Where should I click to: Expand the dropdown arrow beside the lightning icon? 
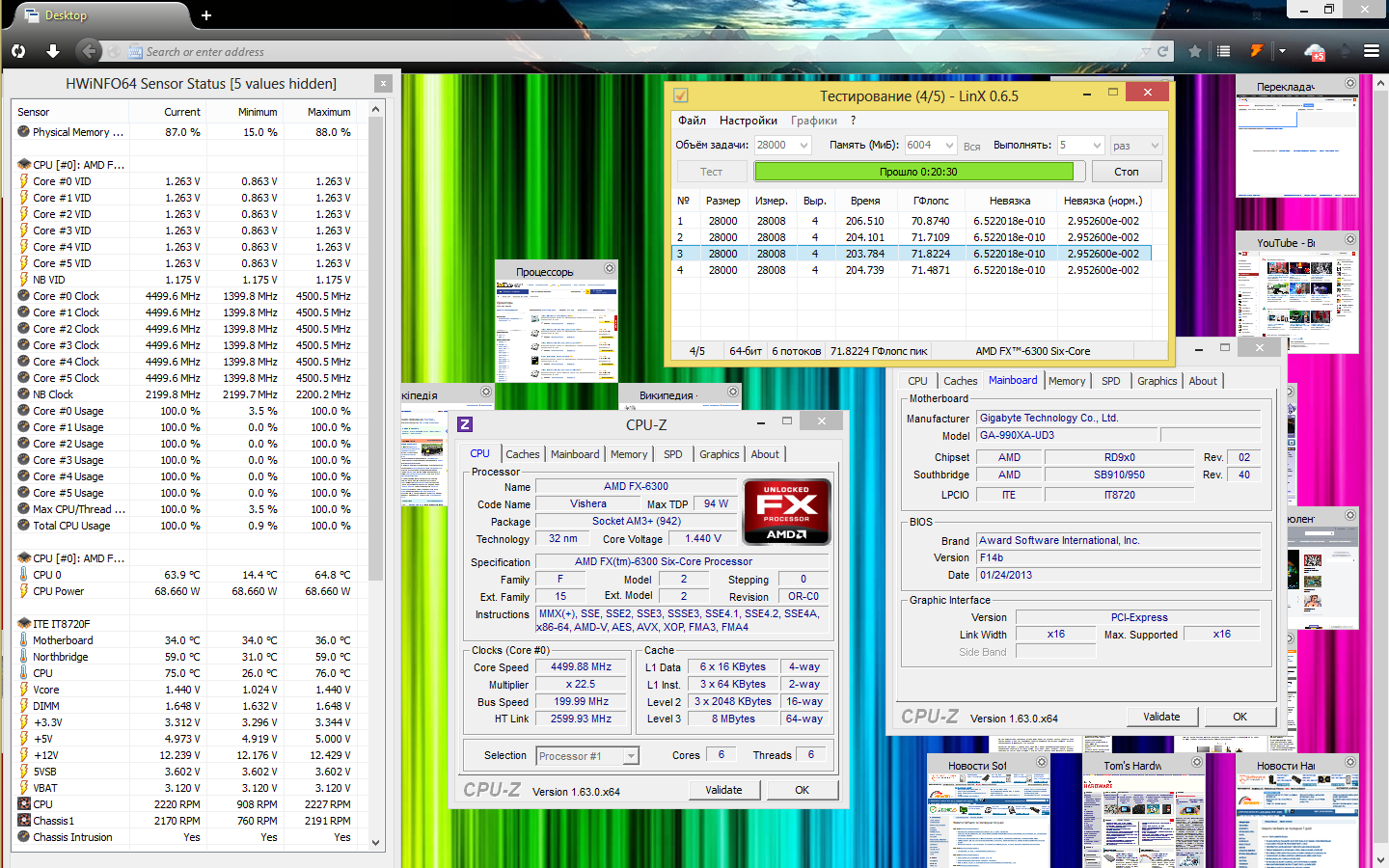[1282, 51]
